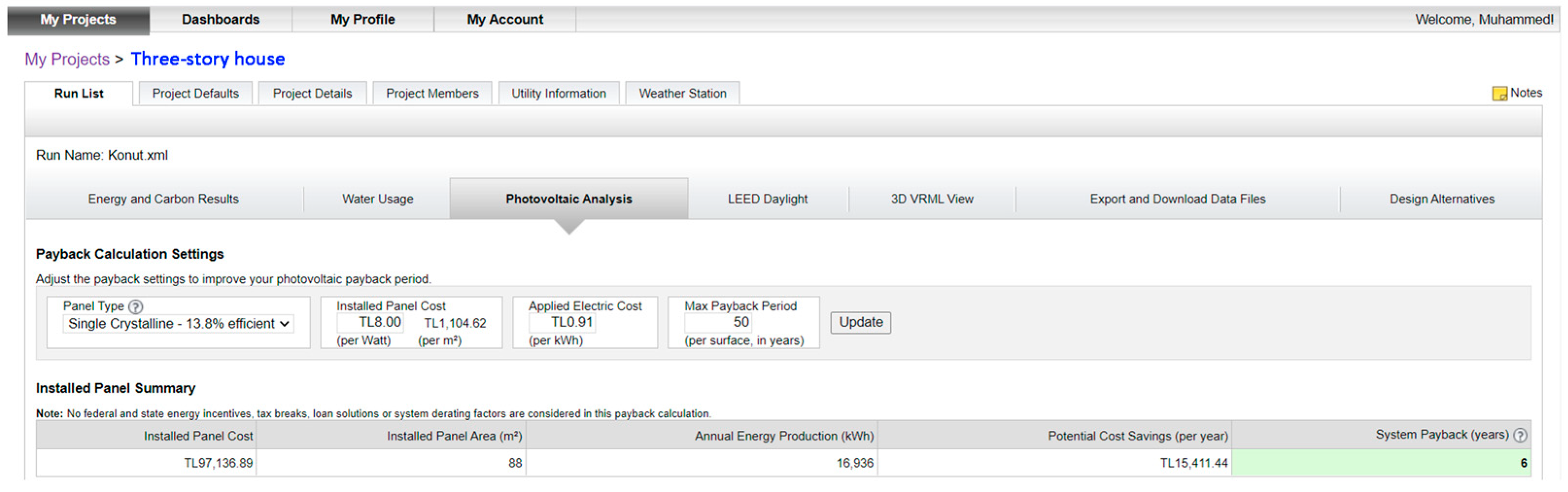1568x492 pixels.
Task: Show Energy and Carbon Results
Action: click(x=163, y=199)
